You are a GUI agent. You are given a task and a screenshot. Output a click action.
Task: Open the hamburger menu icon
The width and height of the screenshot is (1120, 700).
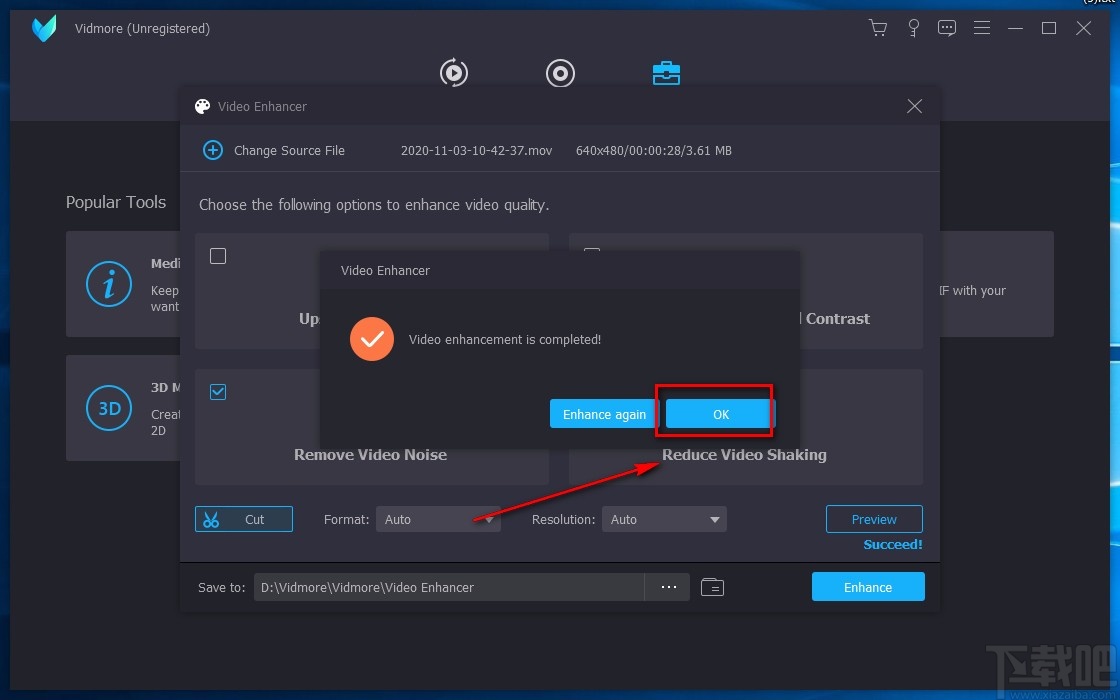[982, 28]
